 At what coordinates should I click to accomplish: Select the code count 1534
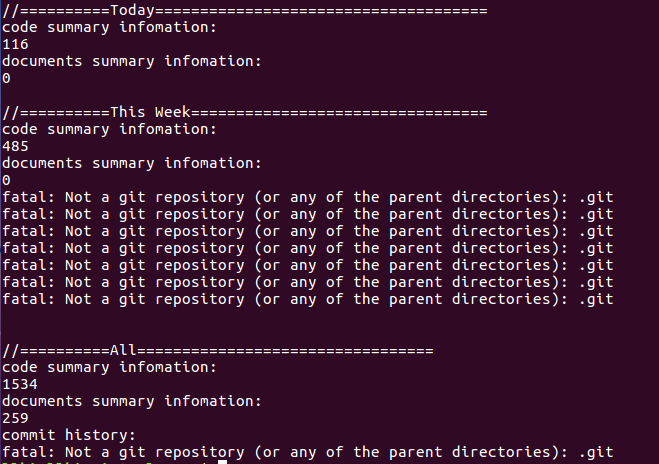click(19, 384)
